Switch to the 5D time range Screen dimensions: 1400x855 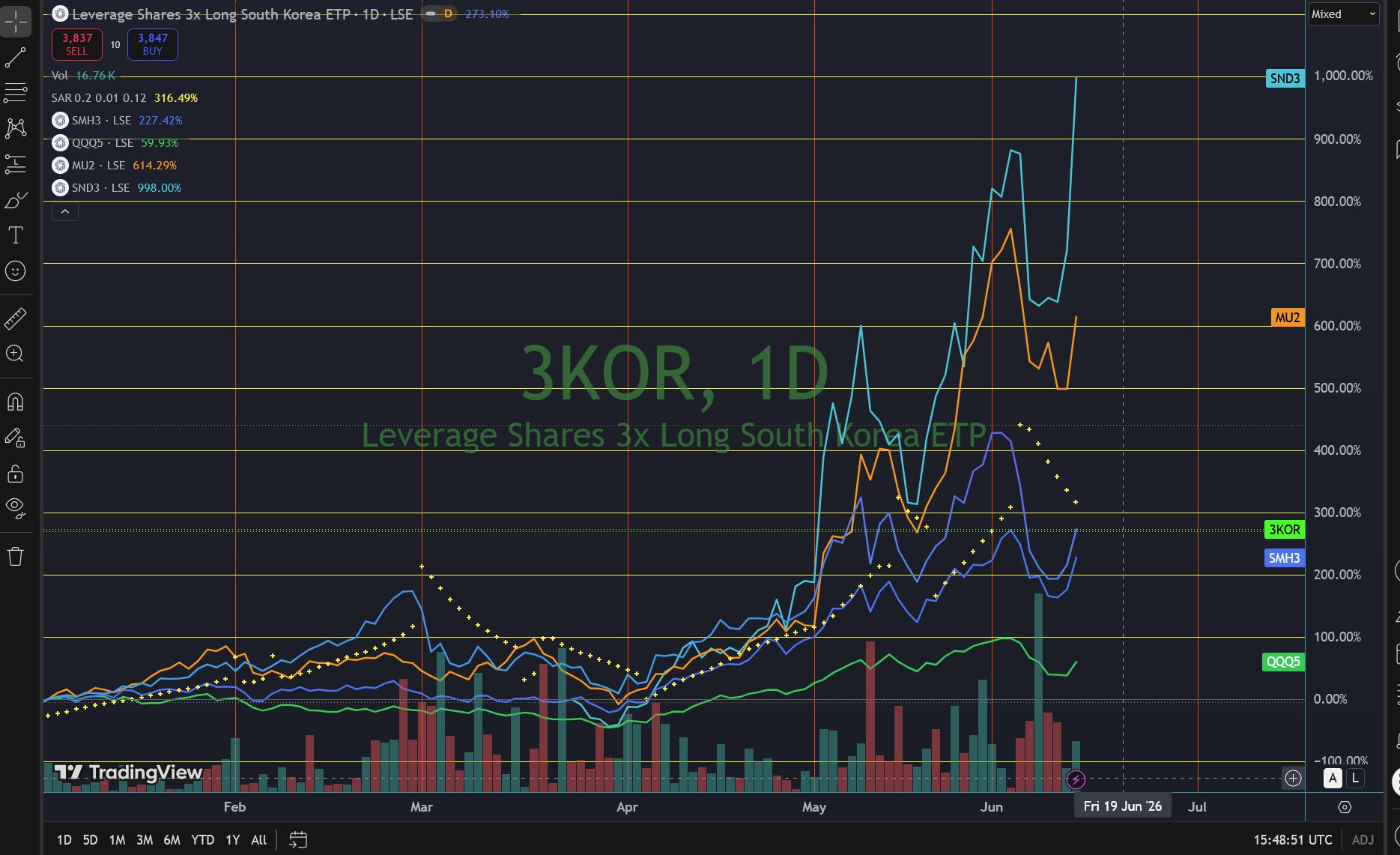coord(90,840)
